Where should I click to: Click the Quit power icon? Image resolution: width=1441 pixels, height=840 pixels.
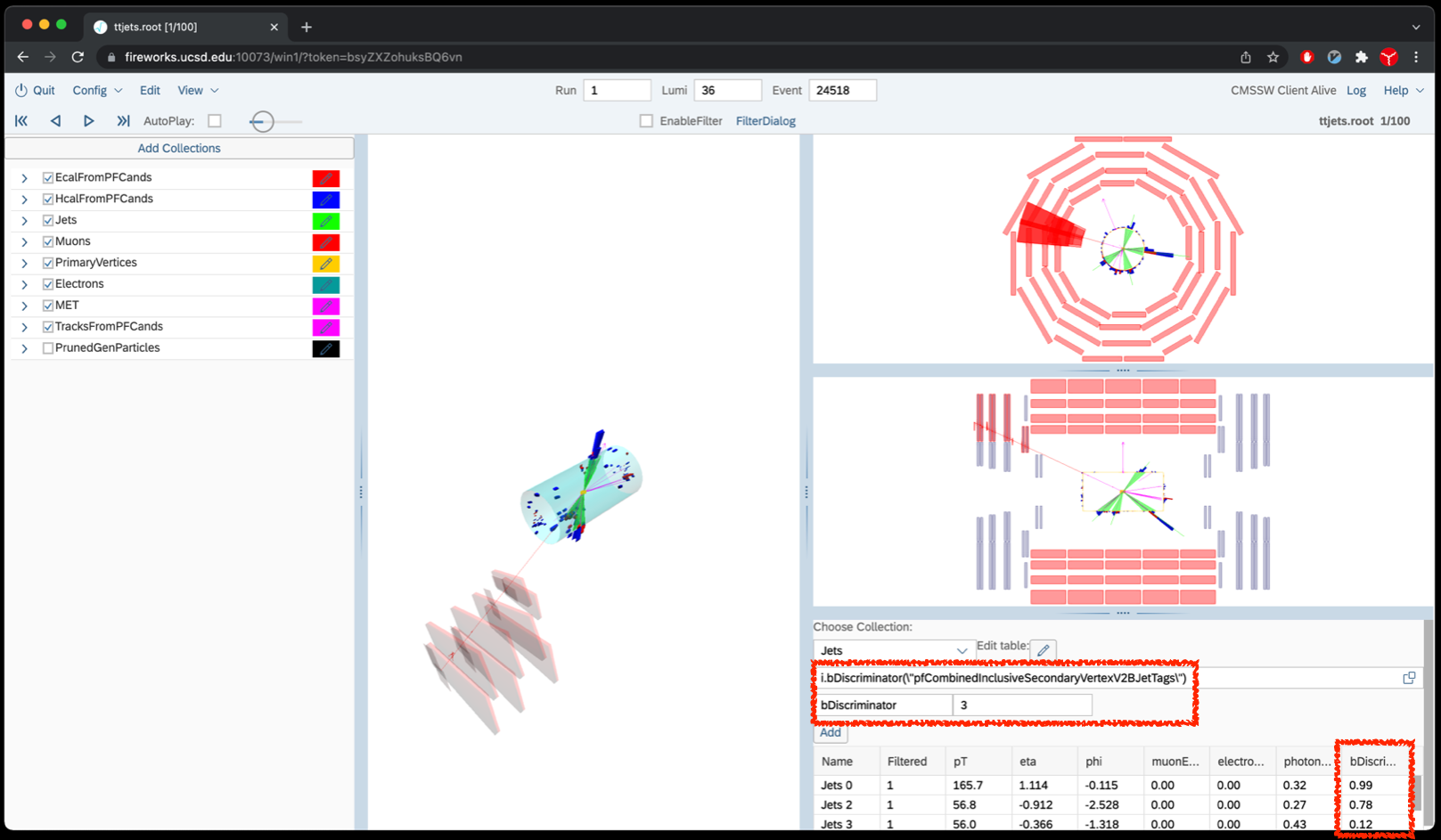point(21,90)
